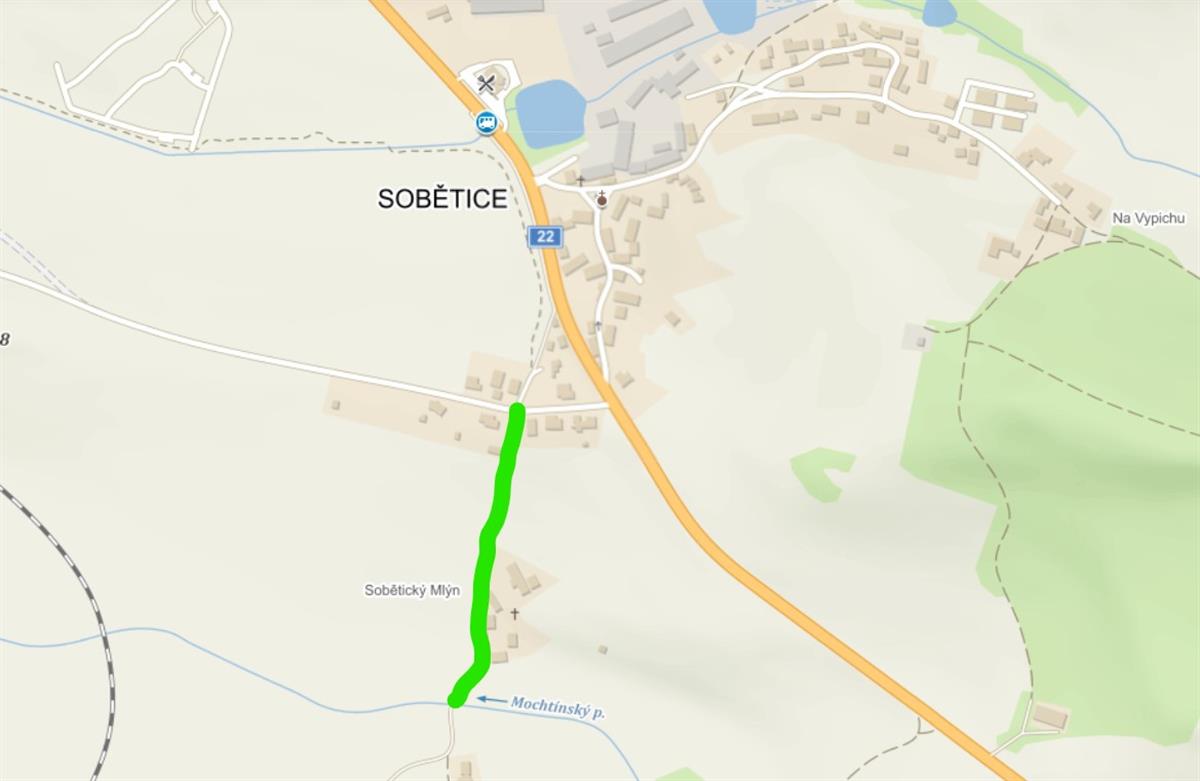Click the small round pond at top right
Image resolution: width=1200 pixels, height=781 pixels.
click(x=939, y=12)
